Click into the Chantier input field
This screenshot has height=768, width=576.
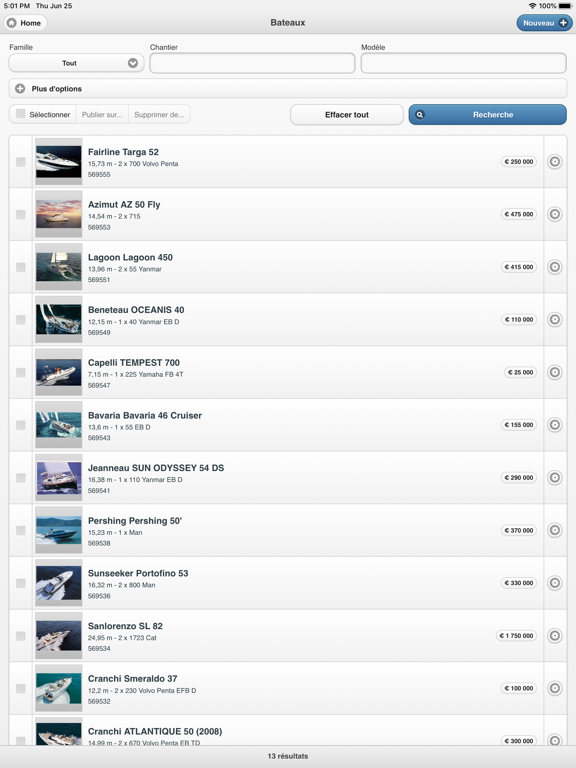tap(252, 63)
